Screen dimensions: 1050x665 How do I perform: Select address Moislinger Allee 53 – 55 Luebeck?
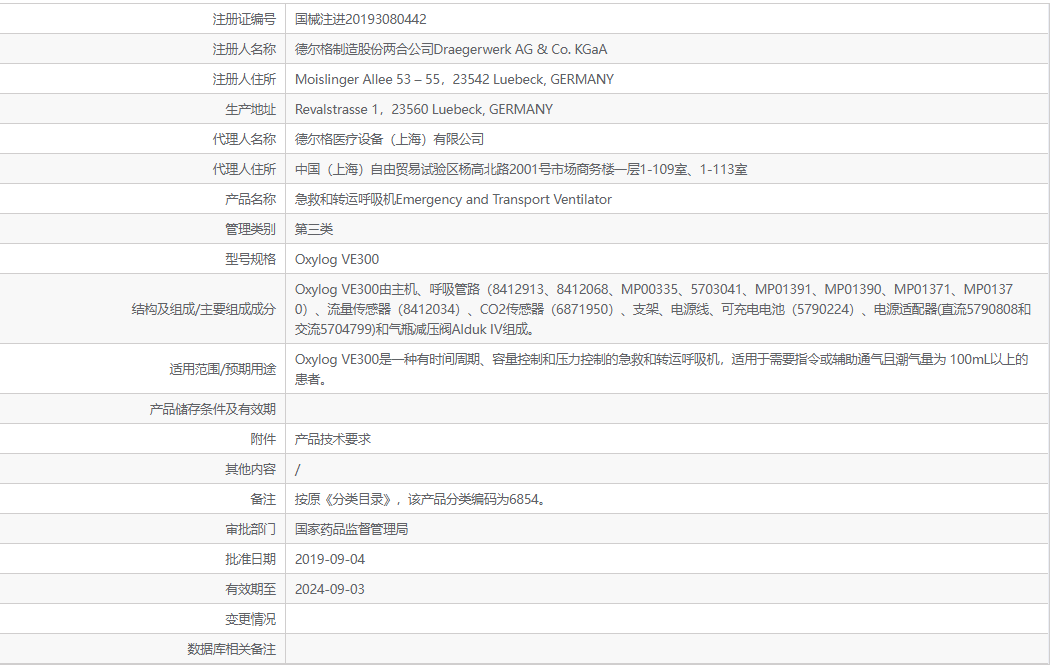pyautogui.click(x=454, y=80)
